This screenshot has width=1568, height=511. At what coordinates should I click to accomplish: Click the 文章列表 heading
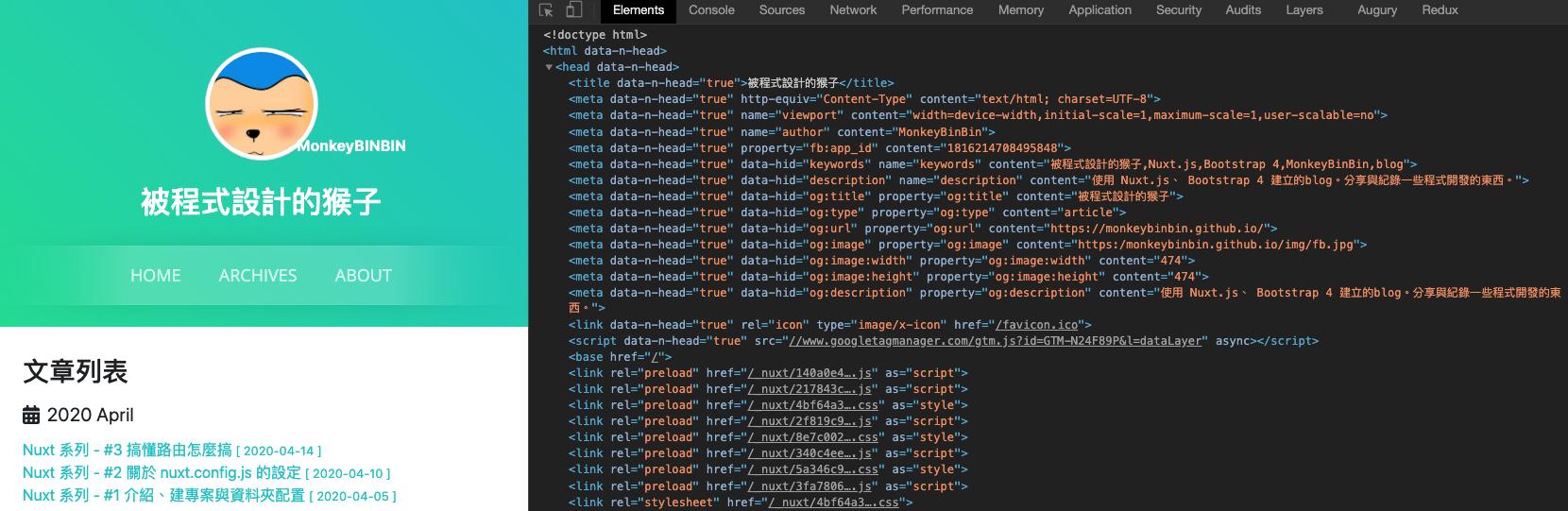[x=76, y=371]
